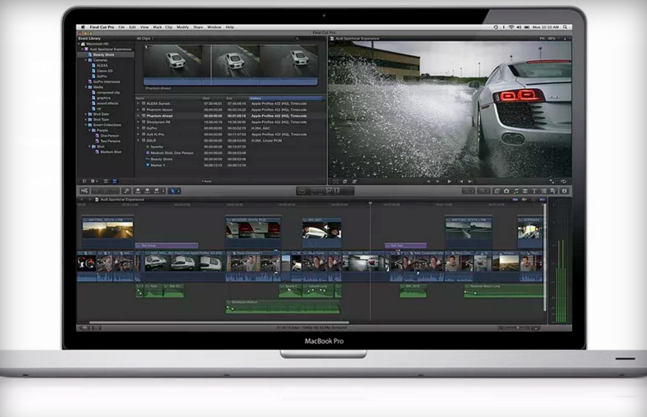Collapse the Macintosh HD disclosure triangle

pyautogui.click(x=79, y=44)
